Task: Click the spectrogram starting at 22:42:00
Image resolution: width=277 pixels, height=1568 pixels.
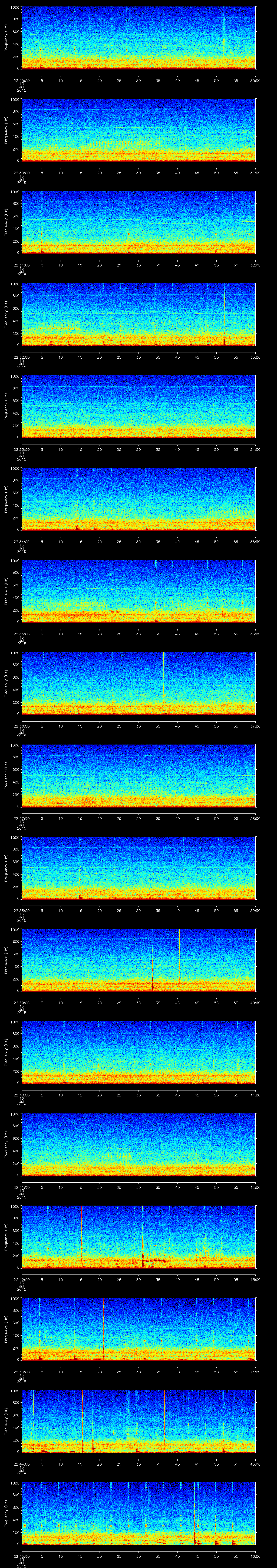Action: (x=139, y=1237)
